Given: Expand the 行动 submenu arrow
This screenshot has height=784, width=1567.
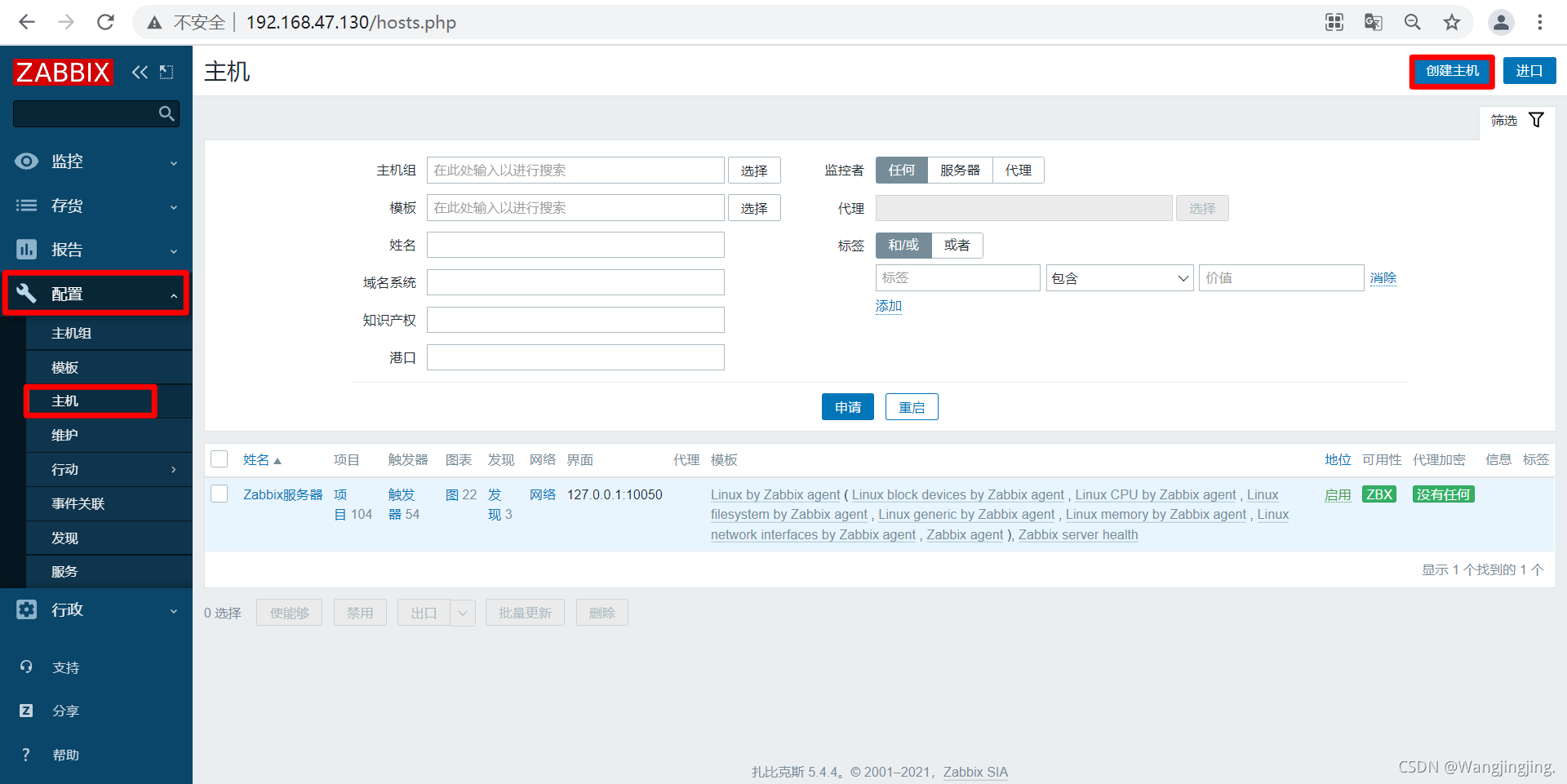Looking at the screenshot, I should pos(174,469).
